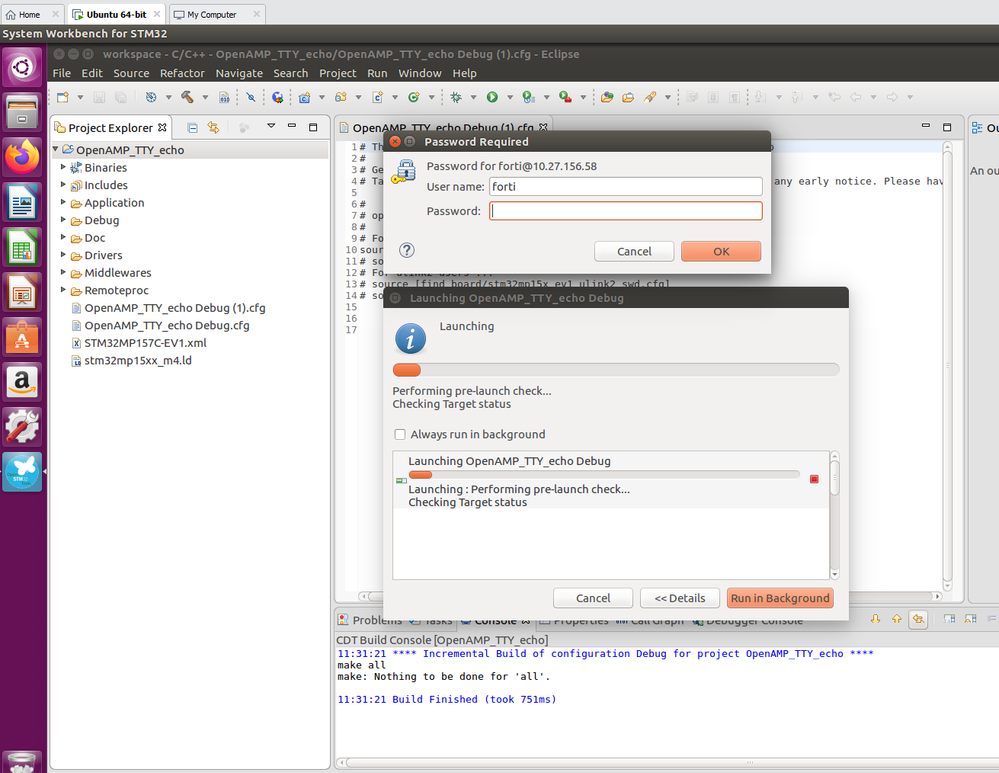The image size is (999, 773).
Task: Stop the launch with red square icon
Action: click(x=814, y=479)
